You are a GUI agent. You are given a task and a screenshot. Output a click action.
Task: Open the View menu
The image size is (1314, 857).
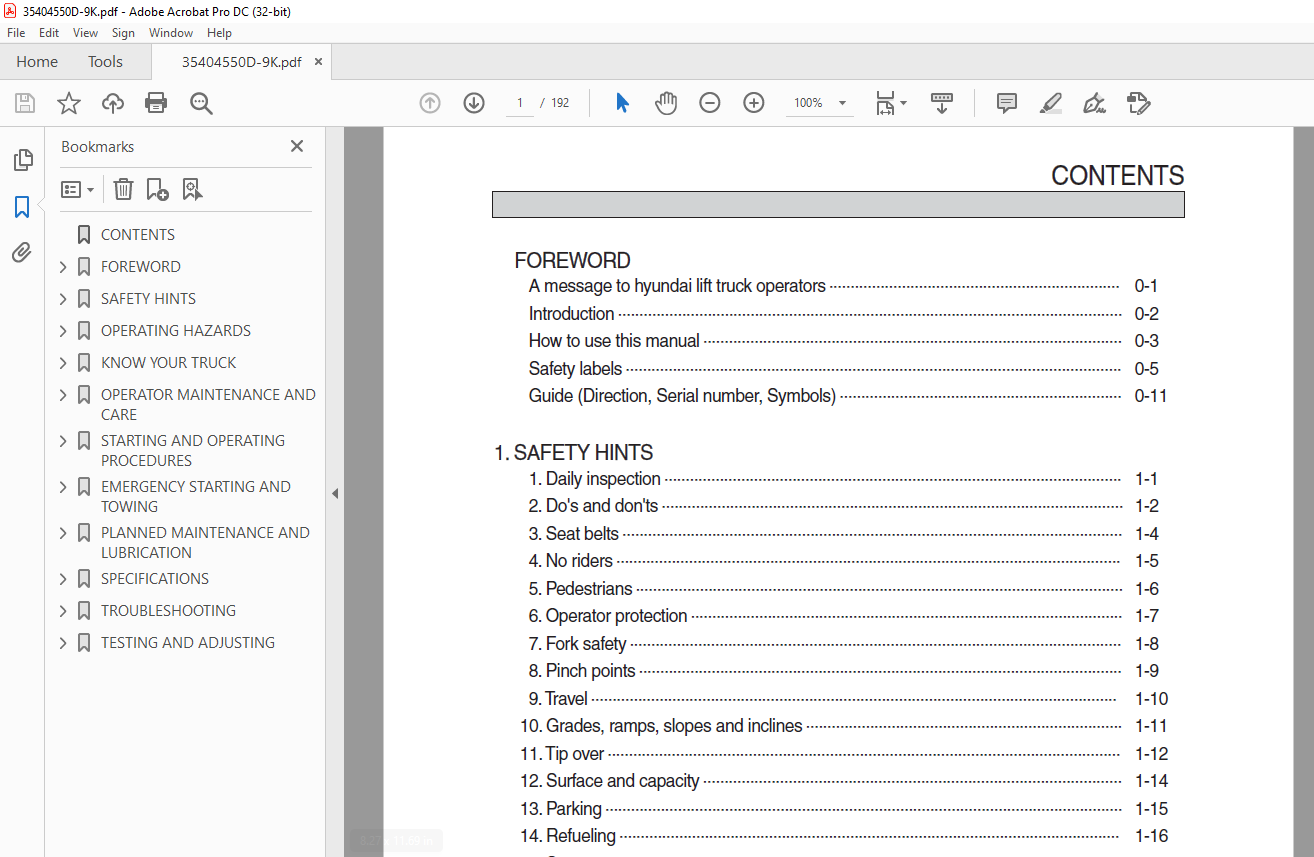tap(86, 33)
